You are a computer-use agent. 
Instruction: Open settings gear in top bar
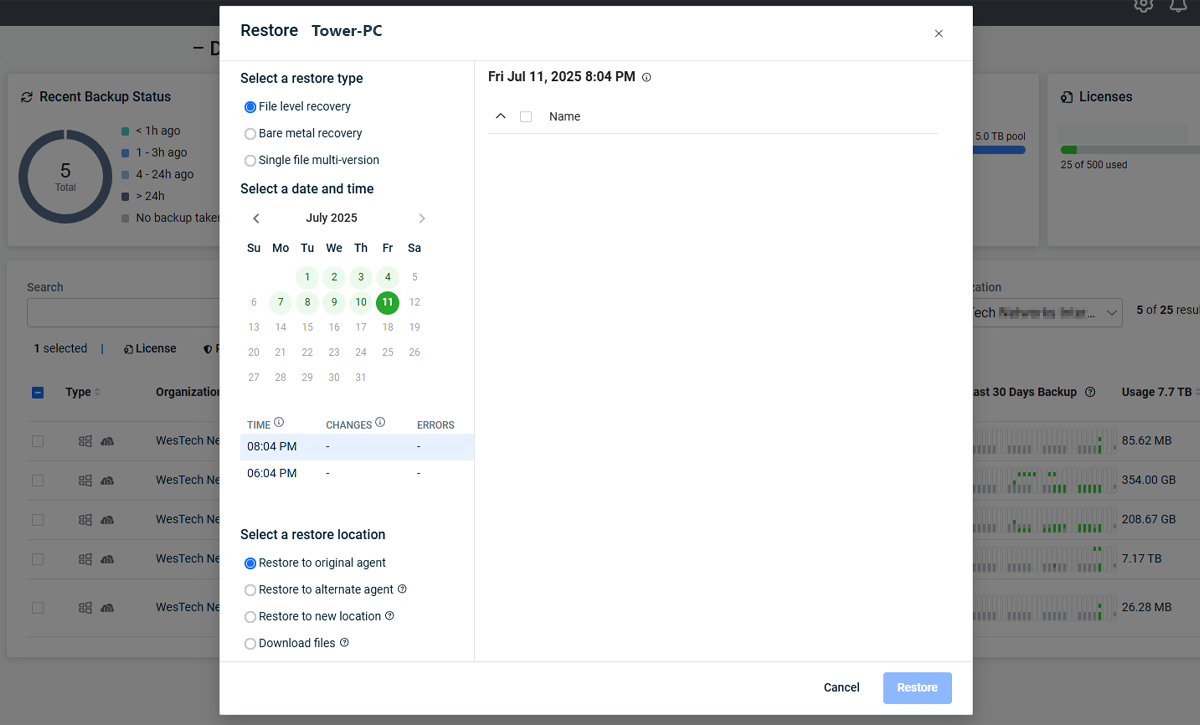(1144, 6)
